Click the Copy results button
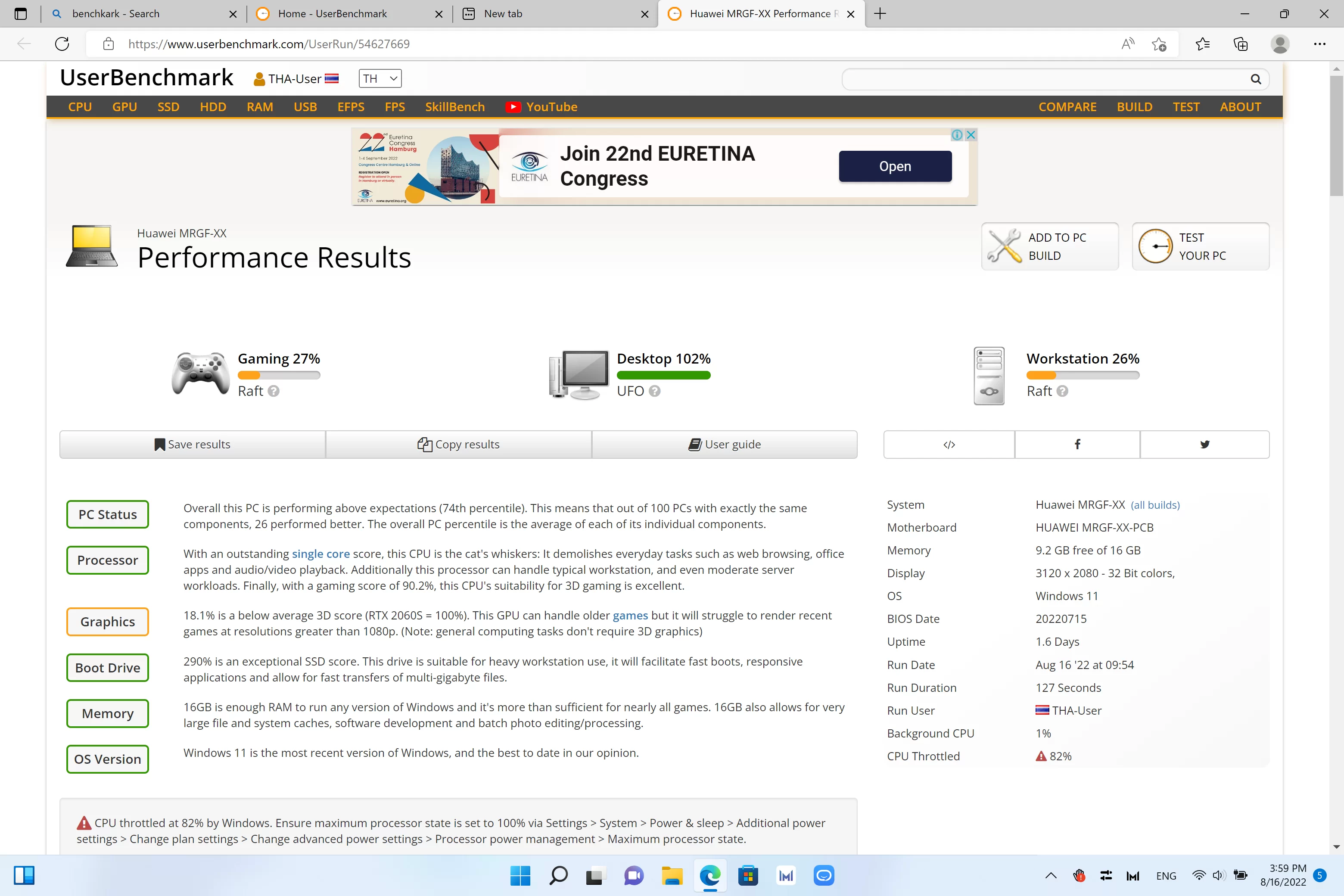Image resolution: width=1344 pixels, height=896 pixels. [x=458, y=445]
